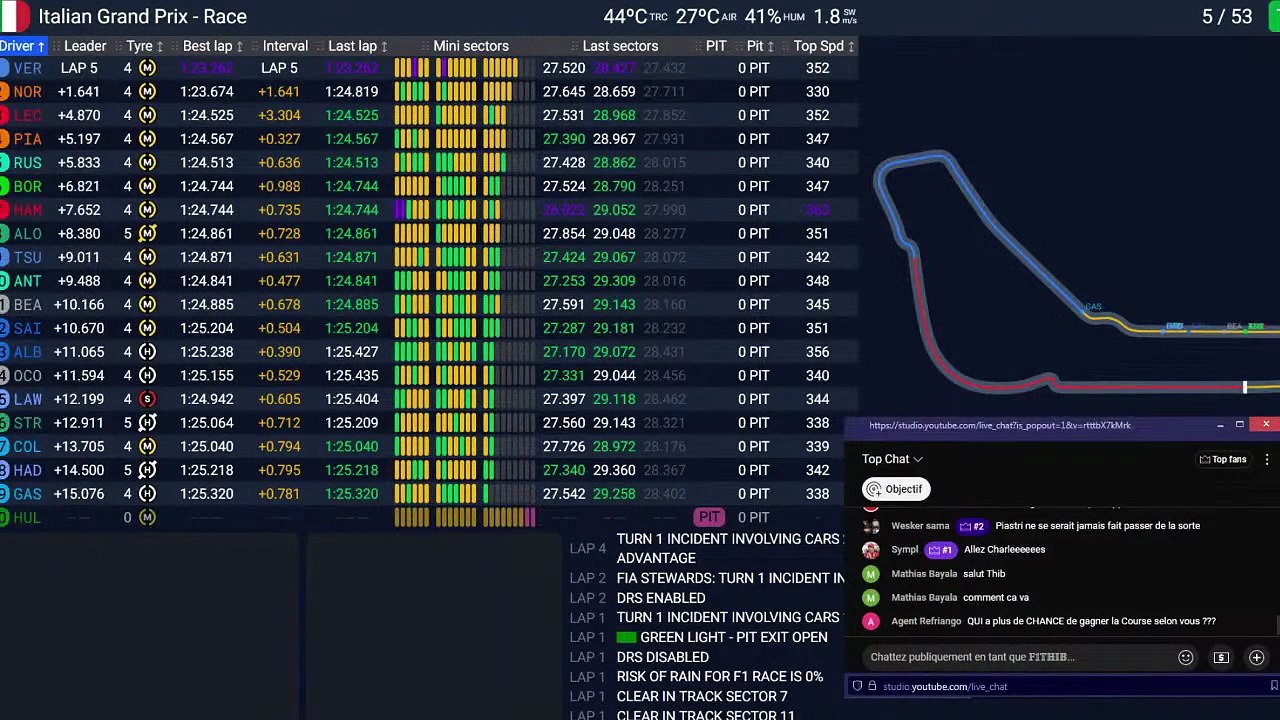Click the hard tyre icon in HAD row
The height and width of the screenshot is (720, 1280).
[147, 470]
